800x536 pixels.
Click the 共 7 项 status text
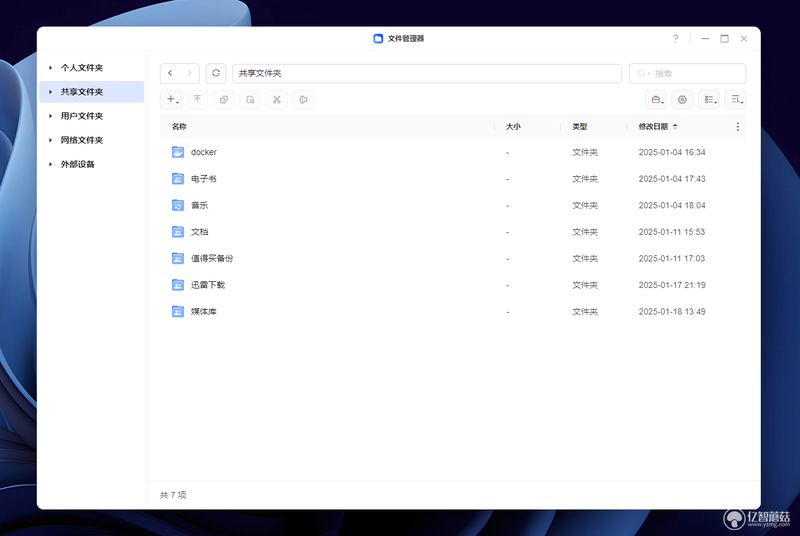173,495
